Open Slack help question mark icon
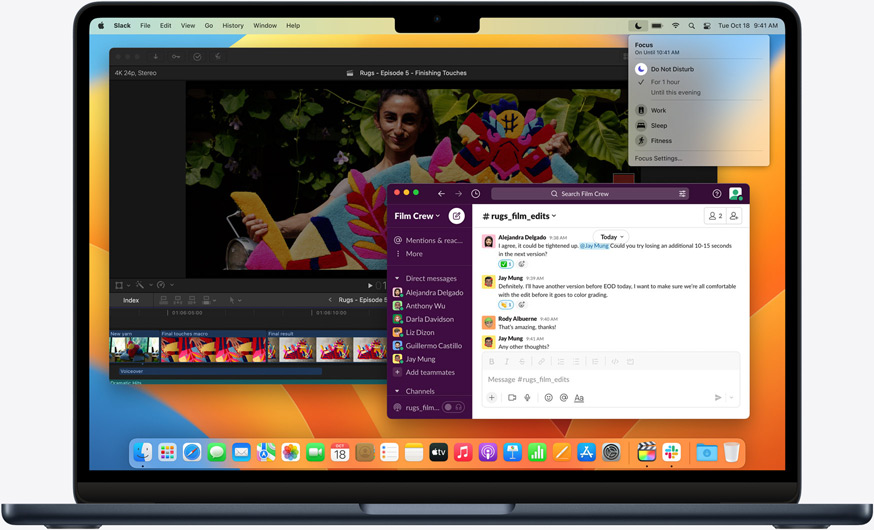The image size is (874, 530). point(717,193)
